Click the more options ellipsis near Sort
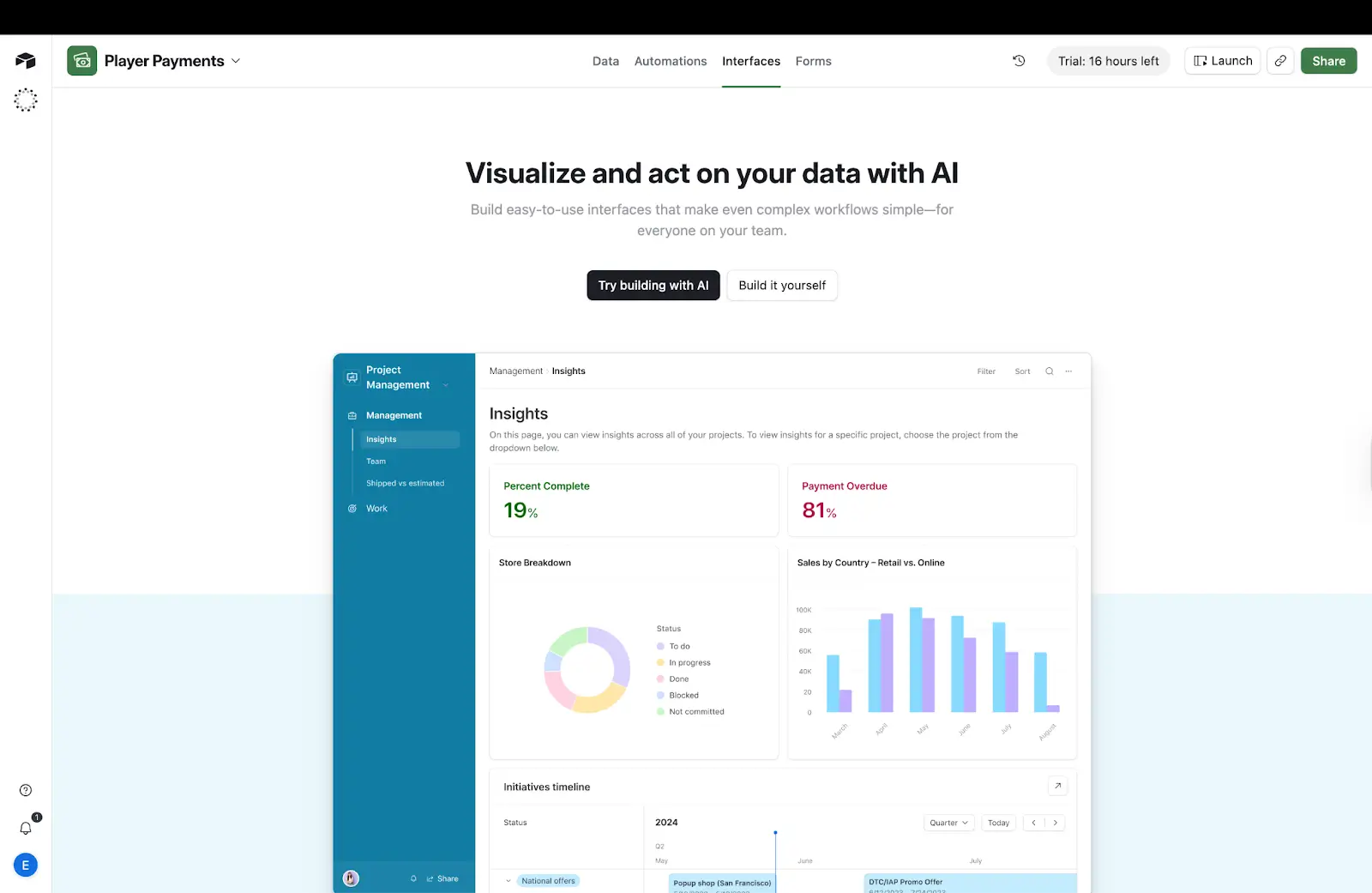Image resolution: width=1372 pixels, height=893 pixels. click(x=1068, y=371)
